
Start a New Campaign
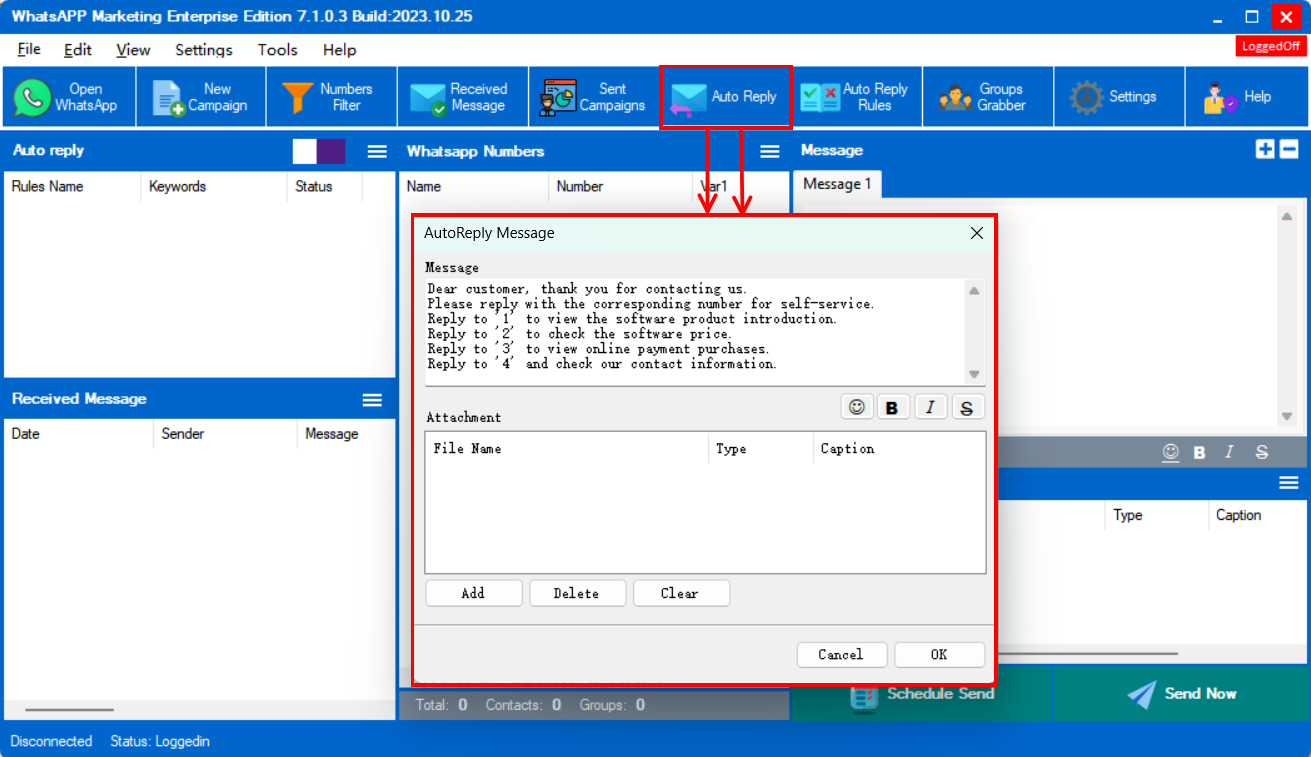(201, 97)
